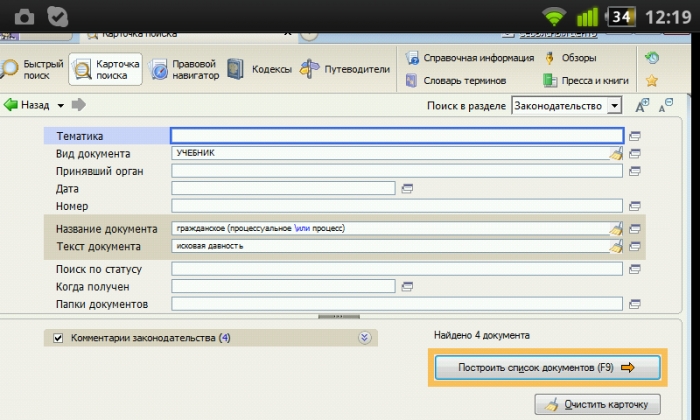Open the Кодексы book icon
The image size is (700, 420).
click(x=235, y=69)
